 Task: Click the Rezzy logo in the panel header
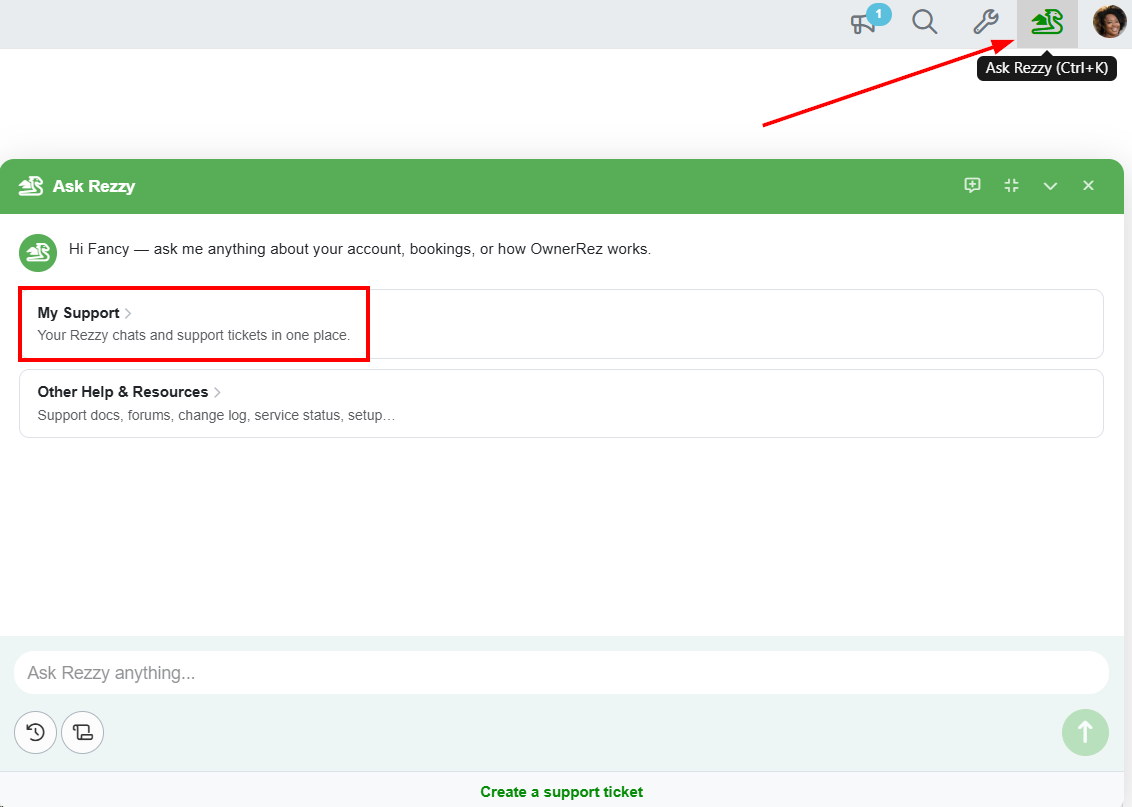pos(31,186)
